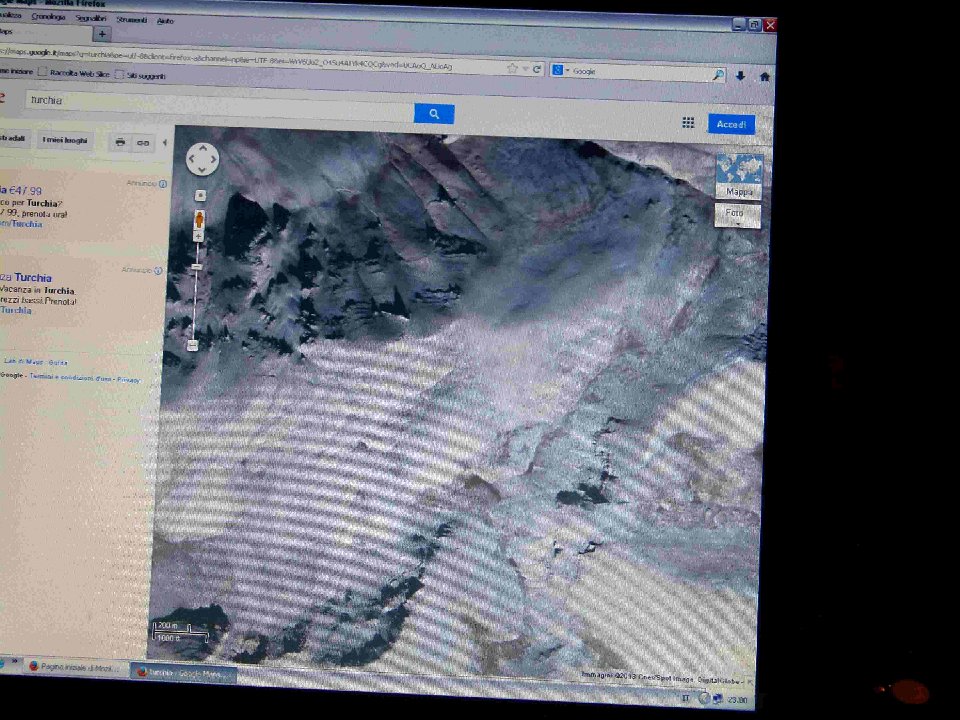Open the Aiuto menu
Image resolution: width=960 pixels, height=720 pixels.
tap(165, 21)
